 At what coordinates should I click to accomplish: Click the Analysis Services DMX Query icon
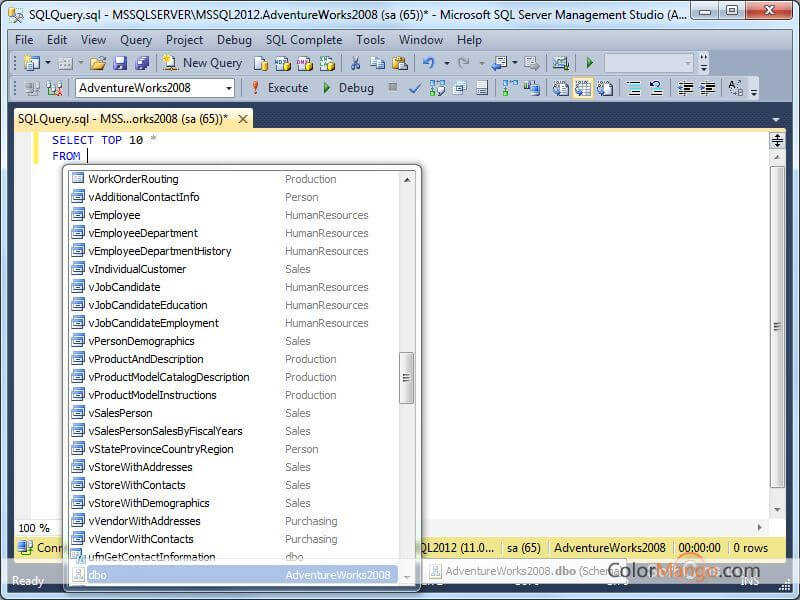coord(305,63)
